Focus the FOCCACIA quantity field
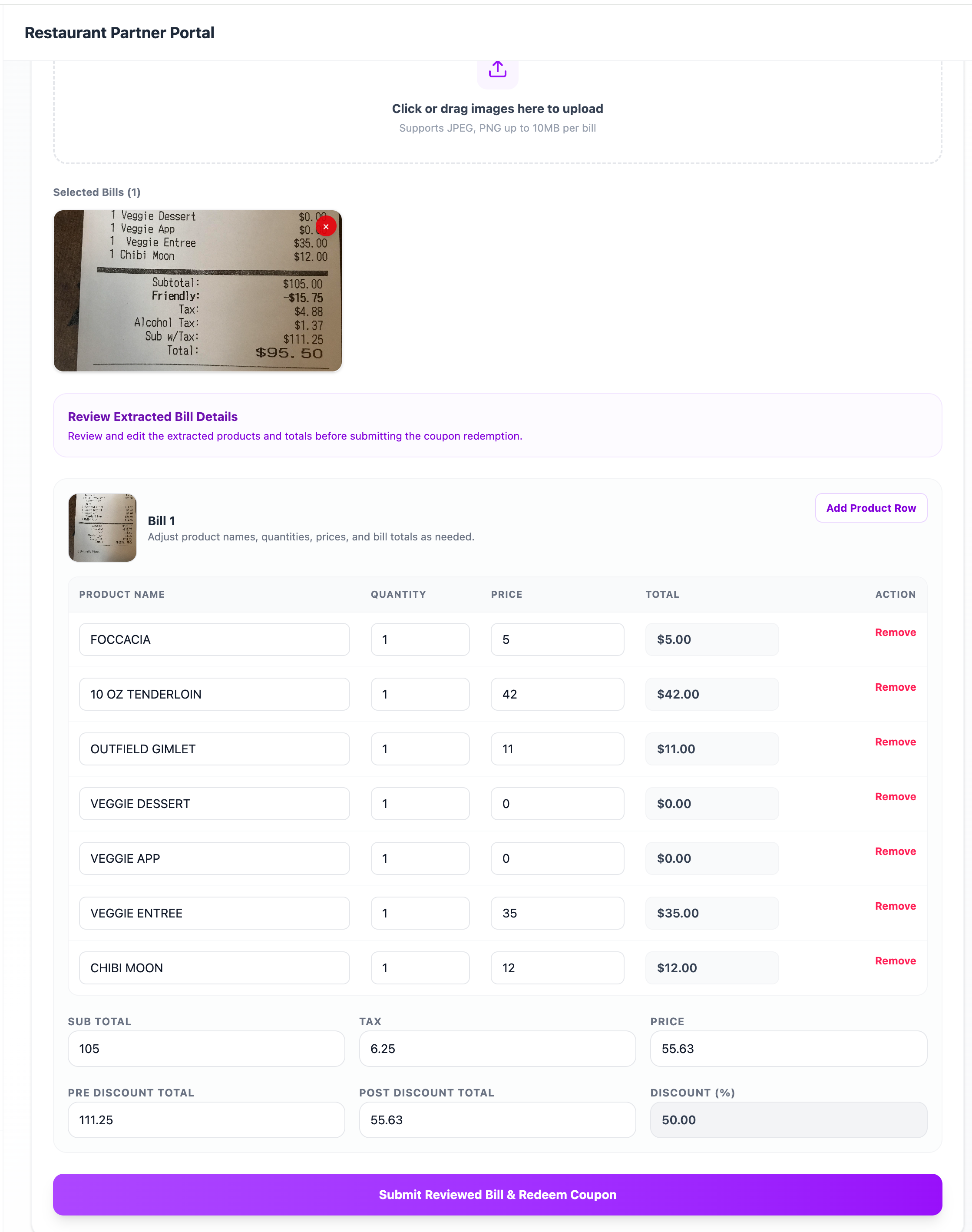 (x=420, y=639)
